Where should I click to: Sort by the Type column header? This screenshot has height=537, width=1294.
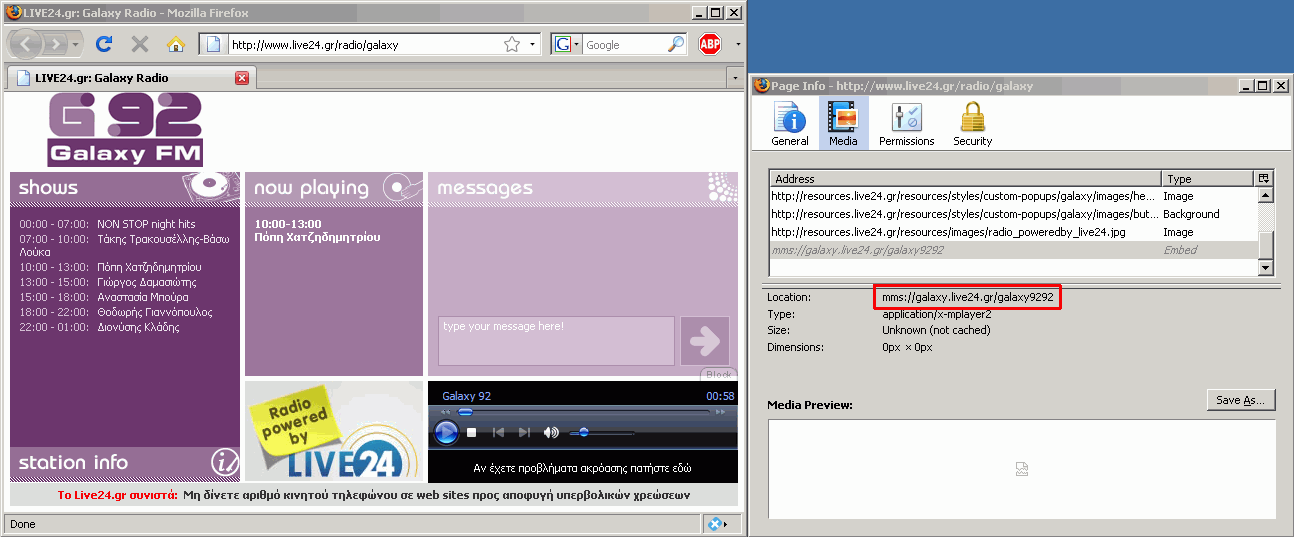(1207, 179)
